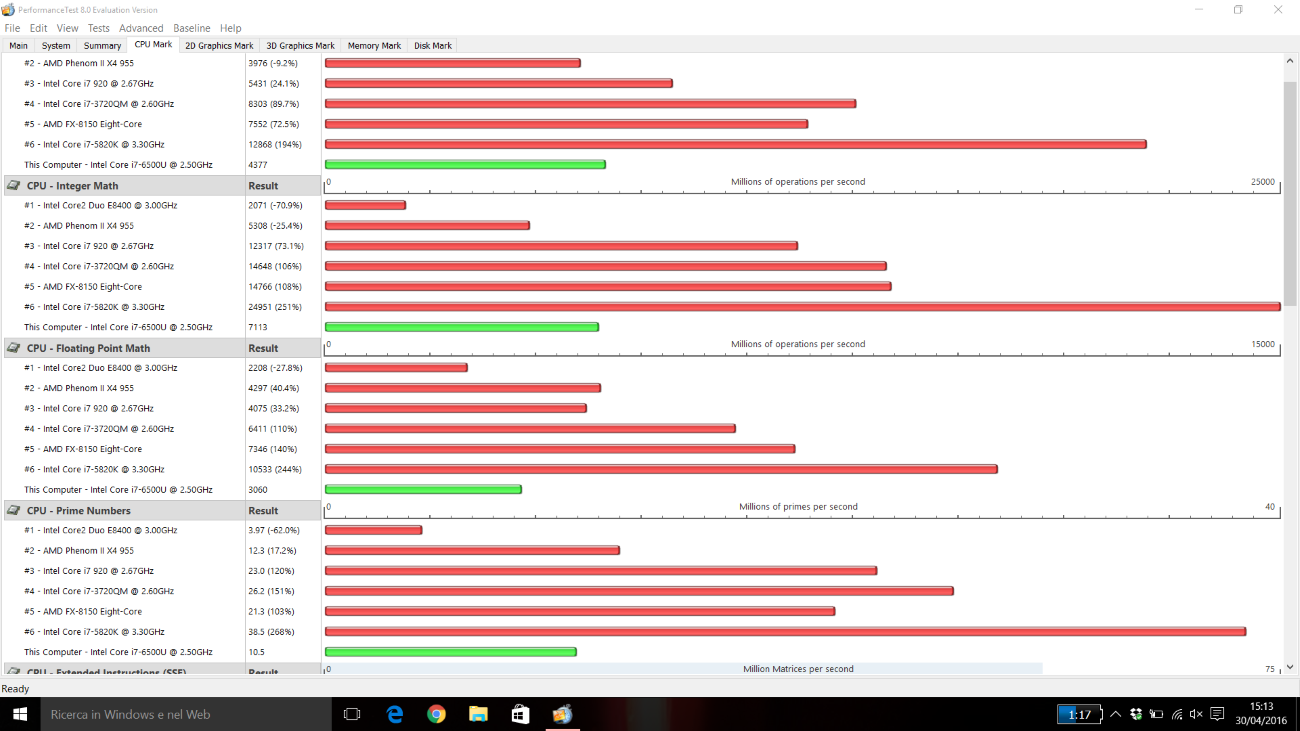This screenshot has height=731, width=1300.
Task: Open the Action Center notifications icon
Action: click(1217, 714)
